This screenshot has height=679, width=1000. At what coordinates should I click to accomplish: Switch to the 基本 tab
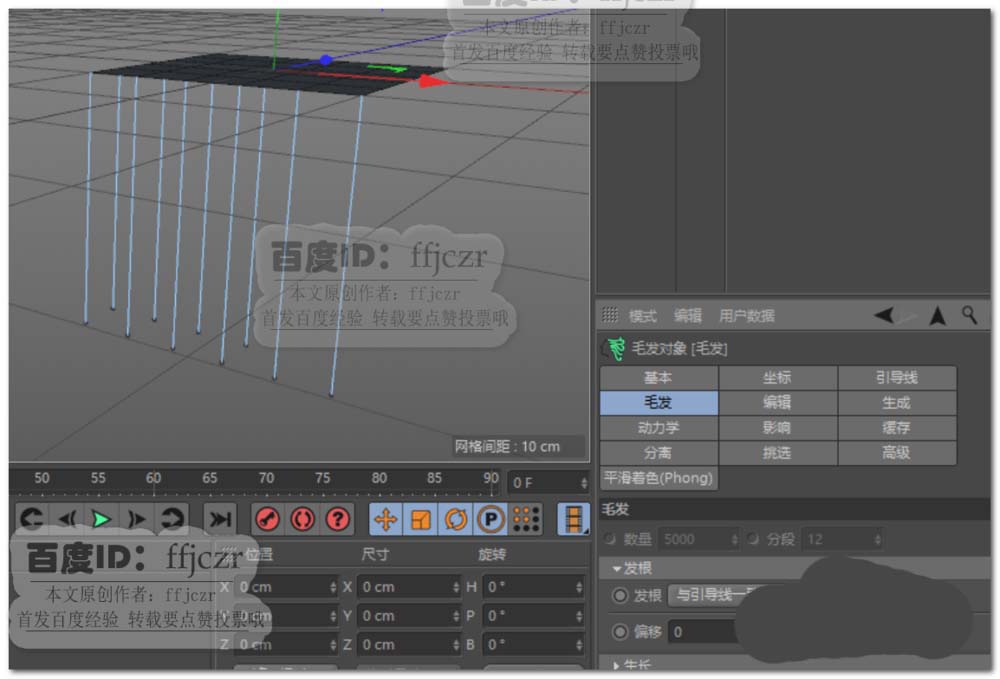[x=658, y=377]
